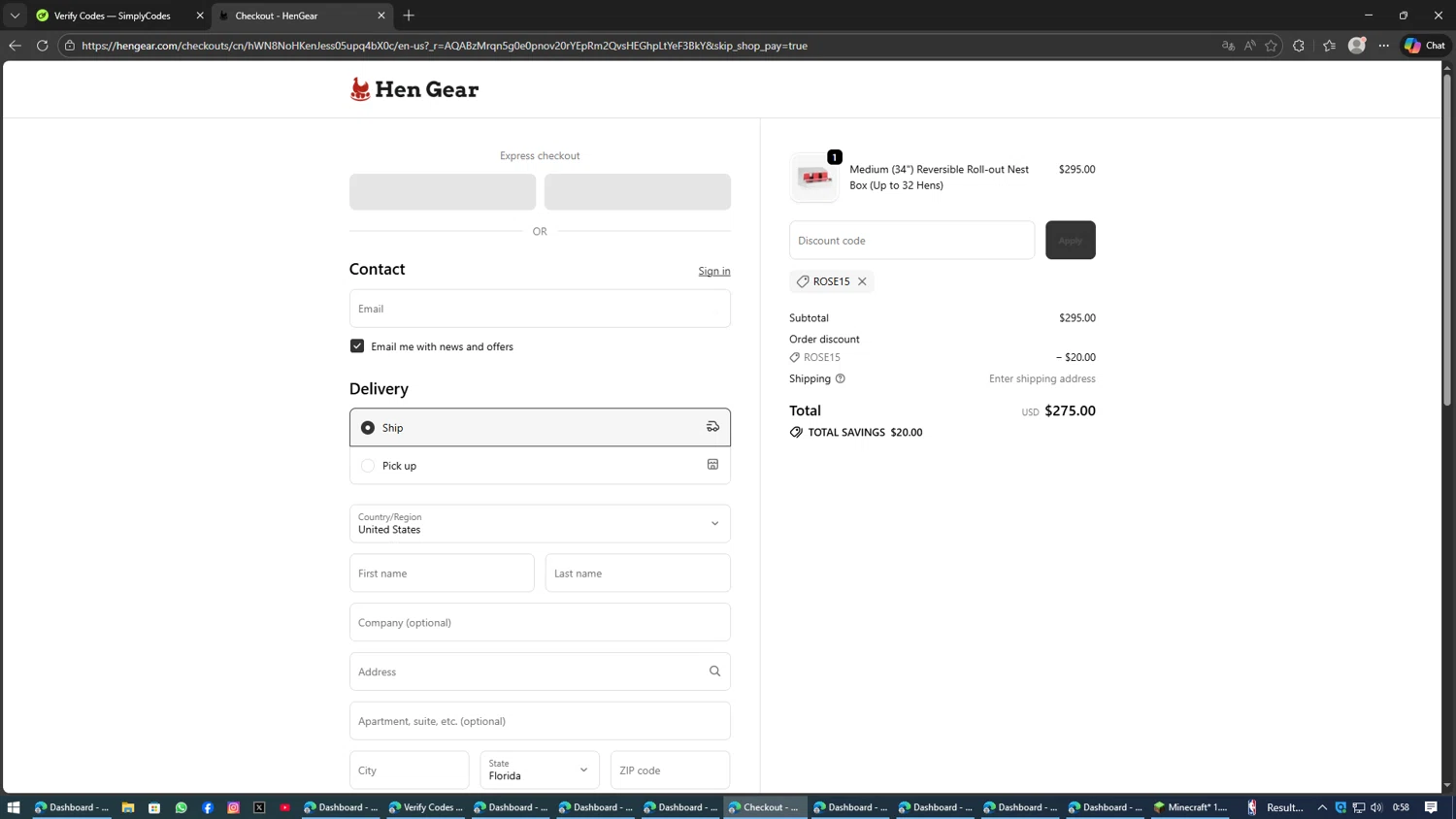The width and height of the screenshot is (1456, 819).
Task: Click the shipping info question mark icon
Action: (x=841, y=378)
